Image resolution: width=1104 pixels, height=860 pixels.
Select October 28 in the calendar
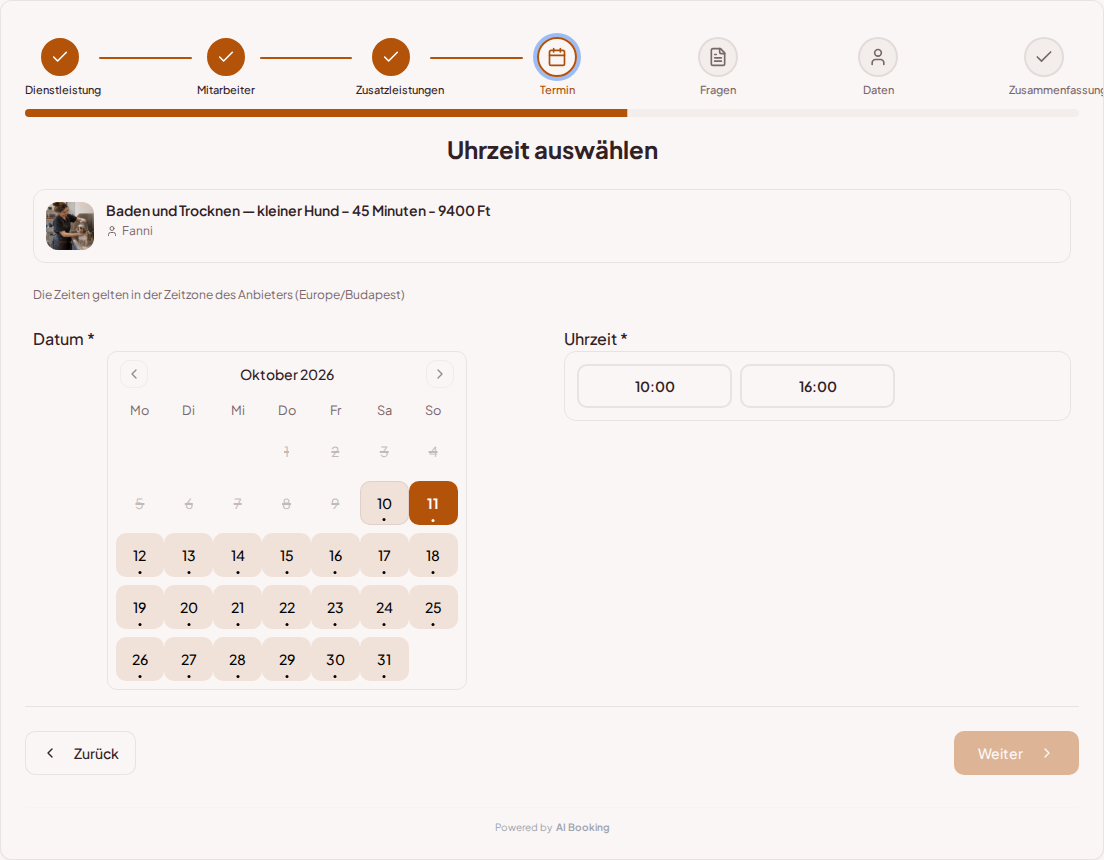coord(238,659)
